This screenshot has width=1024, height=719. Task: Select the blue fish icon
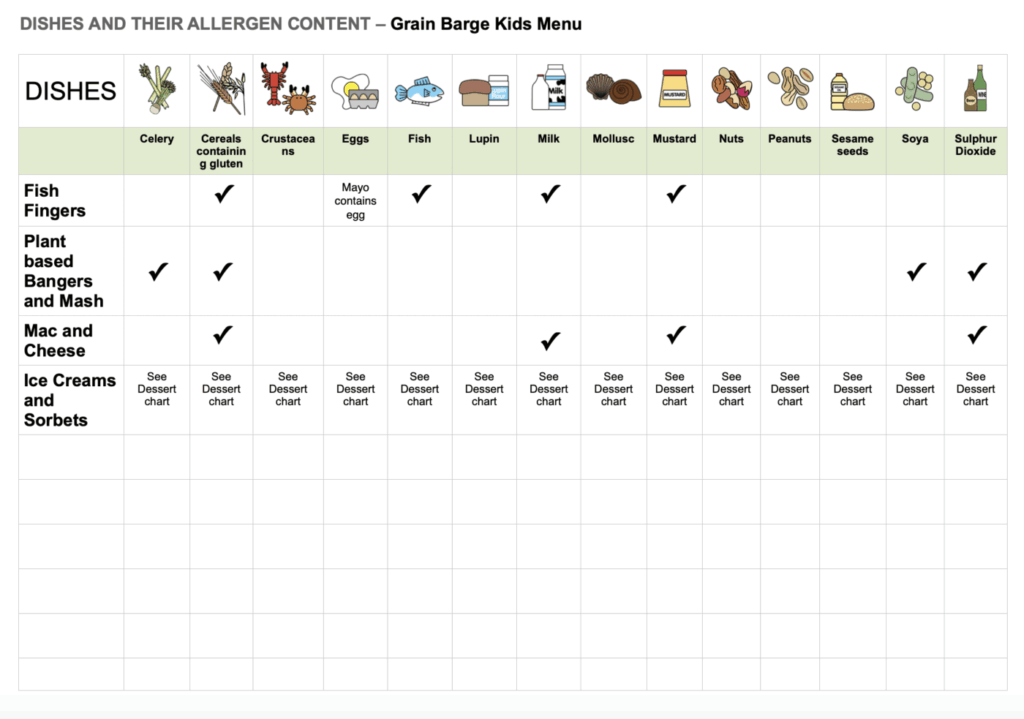click(x=419, y=91)
